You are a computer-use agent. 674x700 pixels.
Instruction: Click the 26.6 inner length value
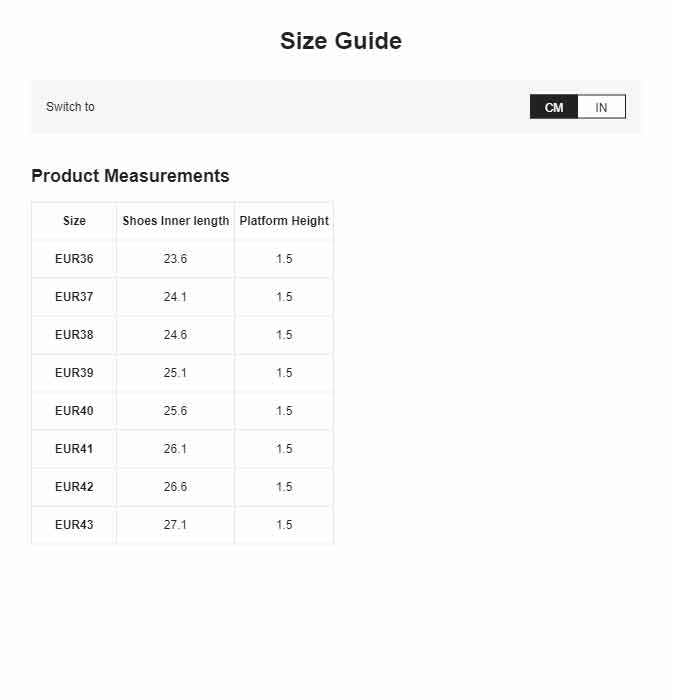pyautogui.click(x=175, y=487)
